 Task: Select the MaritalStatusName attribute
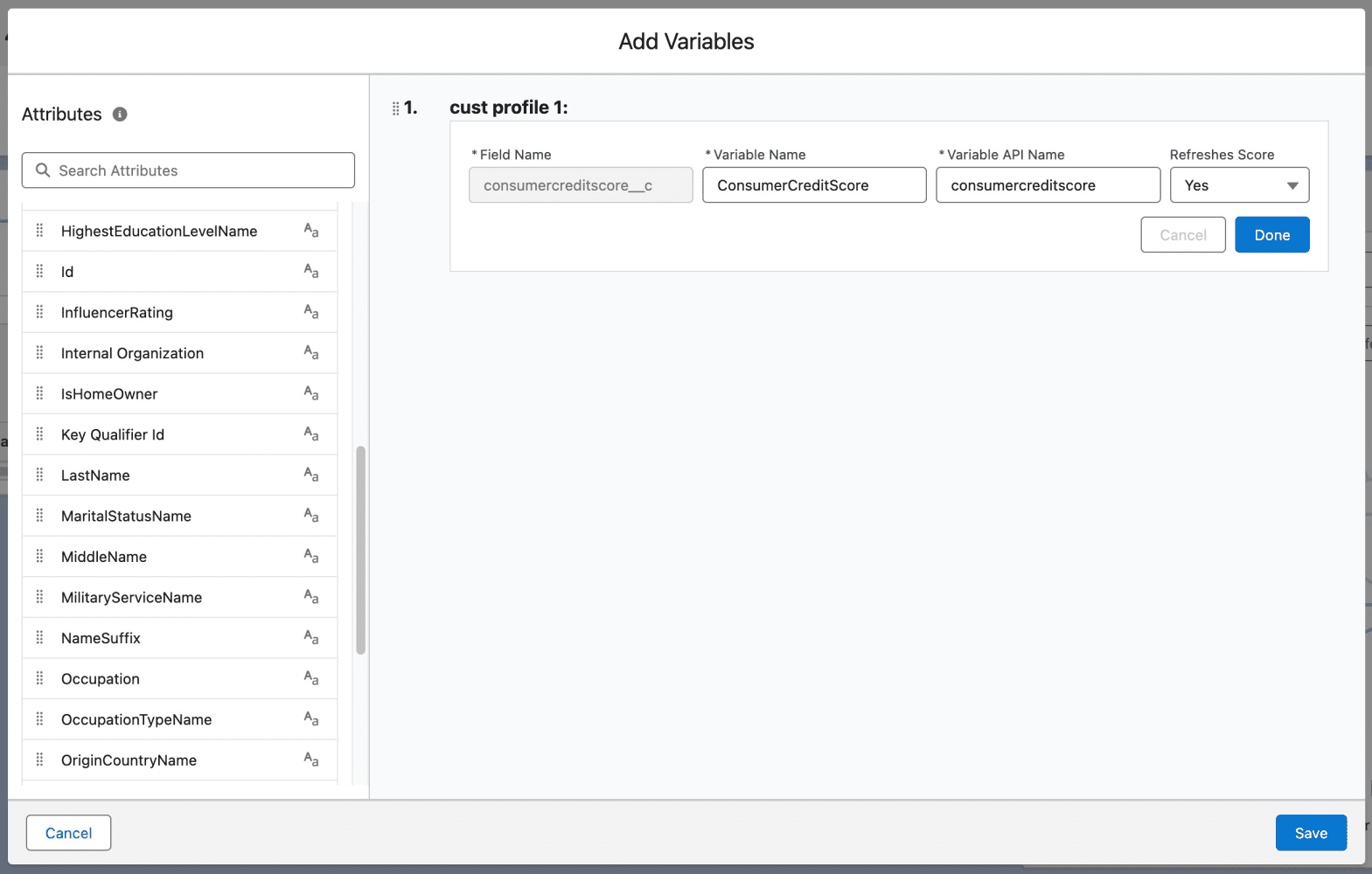tap(126, 517)
